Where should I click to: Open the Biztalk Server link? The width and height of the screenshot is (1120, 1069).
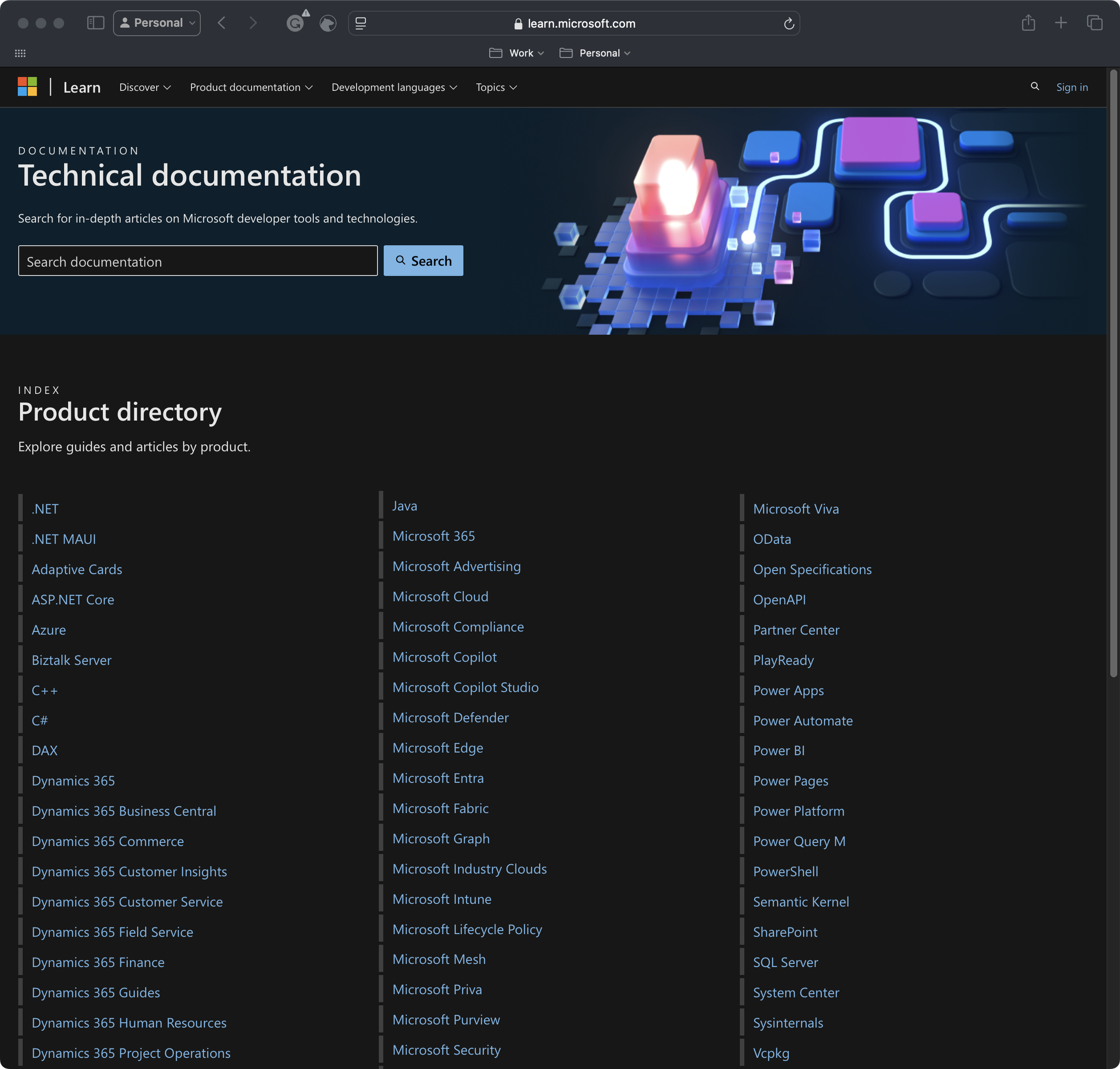click(x=72, y=660)
